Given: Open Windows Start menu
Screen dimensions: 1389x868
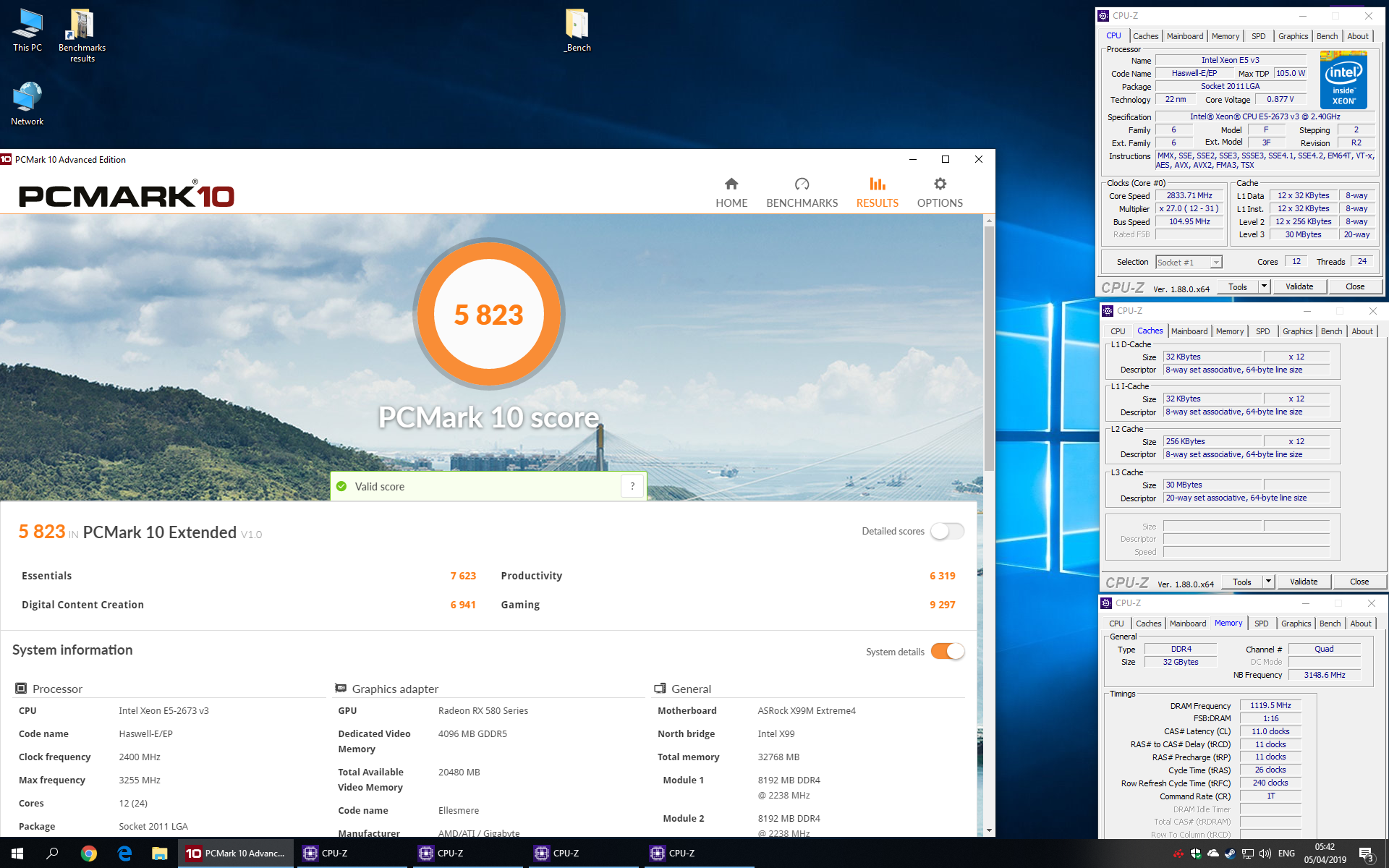Looking at the screenshot, I should 17,854.
